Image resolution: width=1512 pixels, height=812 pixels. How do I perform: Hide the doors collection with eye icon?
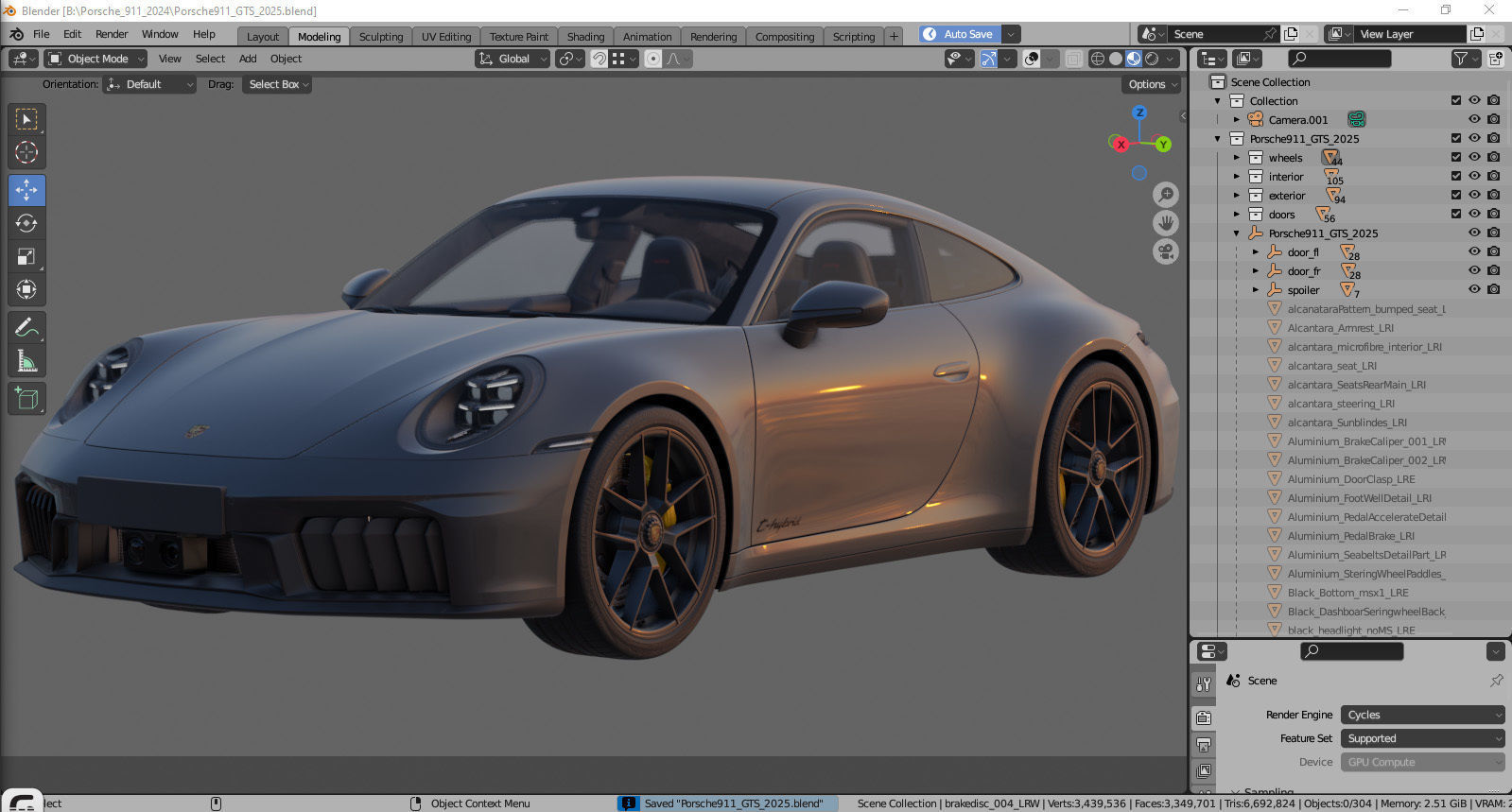point(1474,214)
